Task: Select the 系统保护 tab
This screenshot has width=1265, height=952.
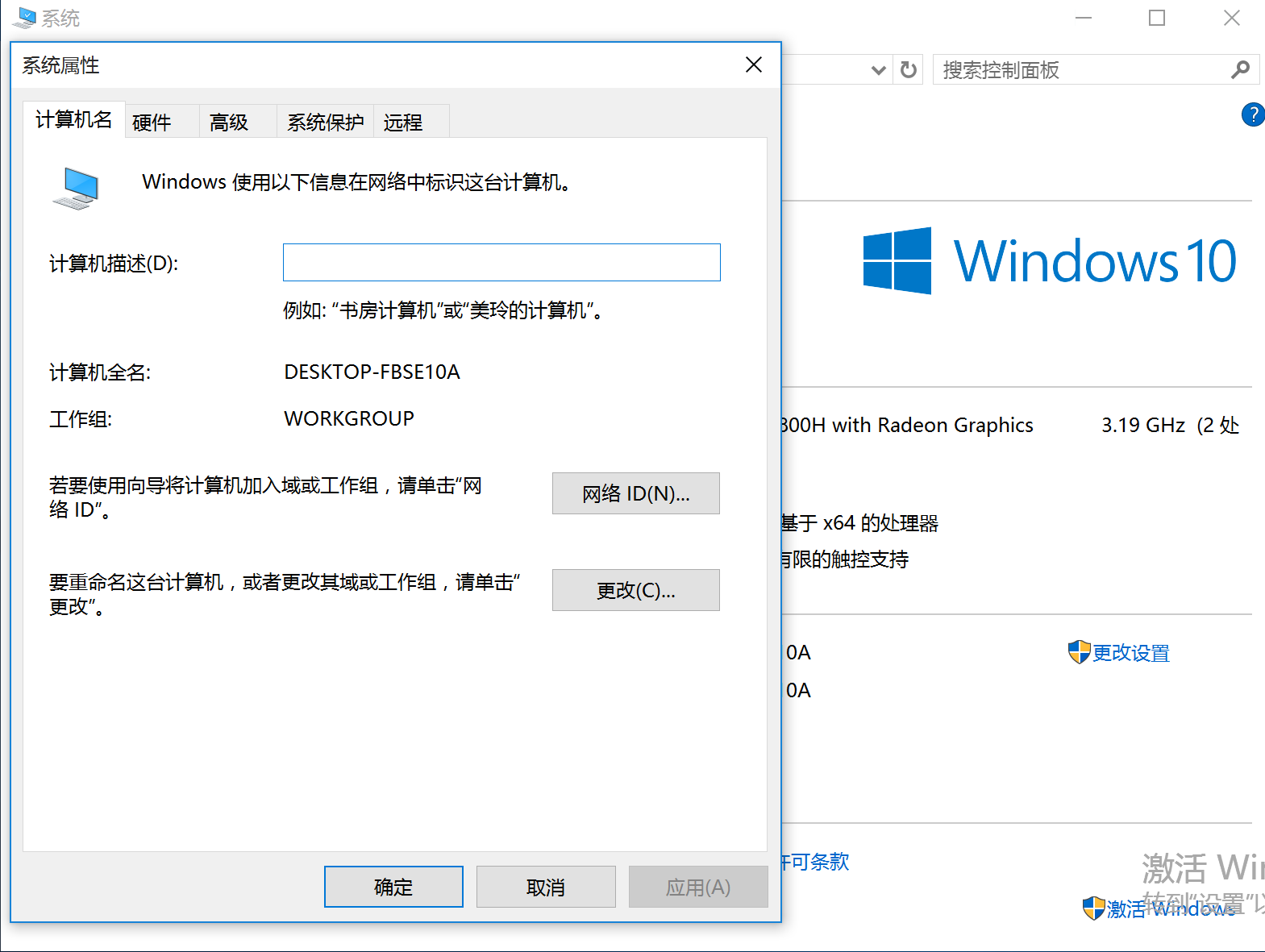Action: (326, 123)
